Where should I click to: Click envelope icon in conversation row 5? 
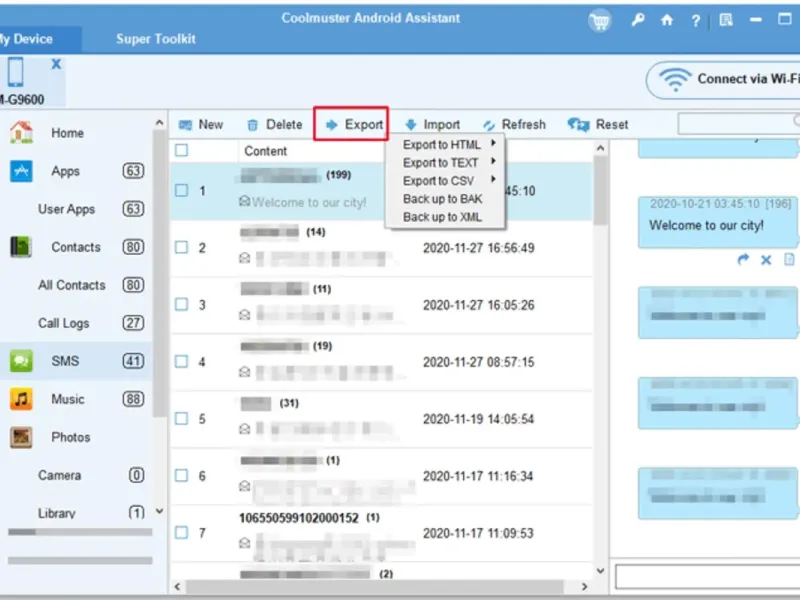click(244, 429)
